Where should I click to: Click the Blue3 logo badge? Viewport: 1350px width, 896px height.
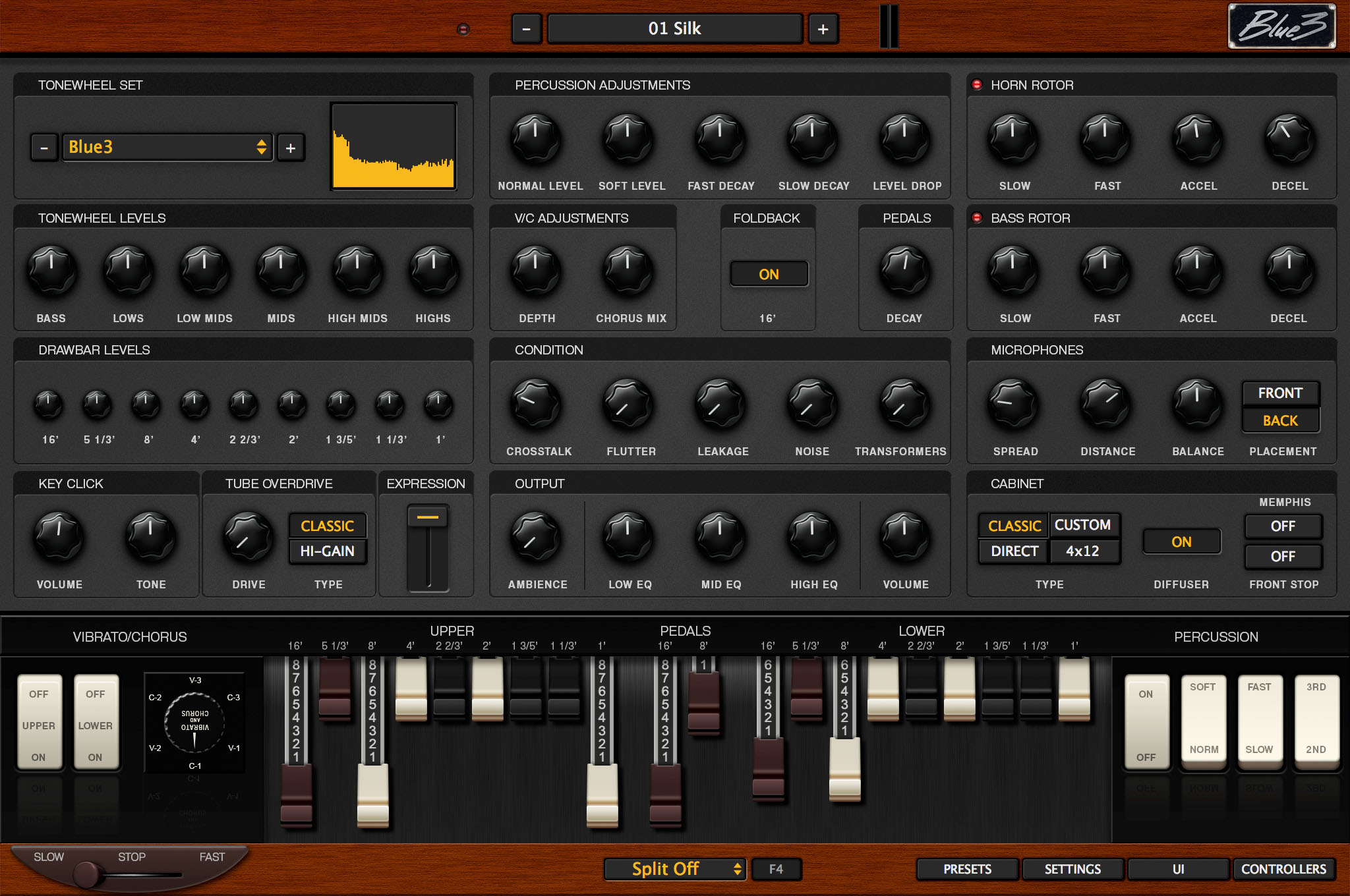[1281, 26]
